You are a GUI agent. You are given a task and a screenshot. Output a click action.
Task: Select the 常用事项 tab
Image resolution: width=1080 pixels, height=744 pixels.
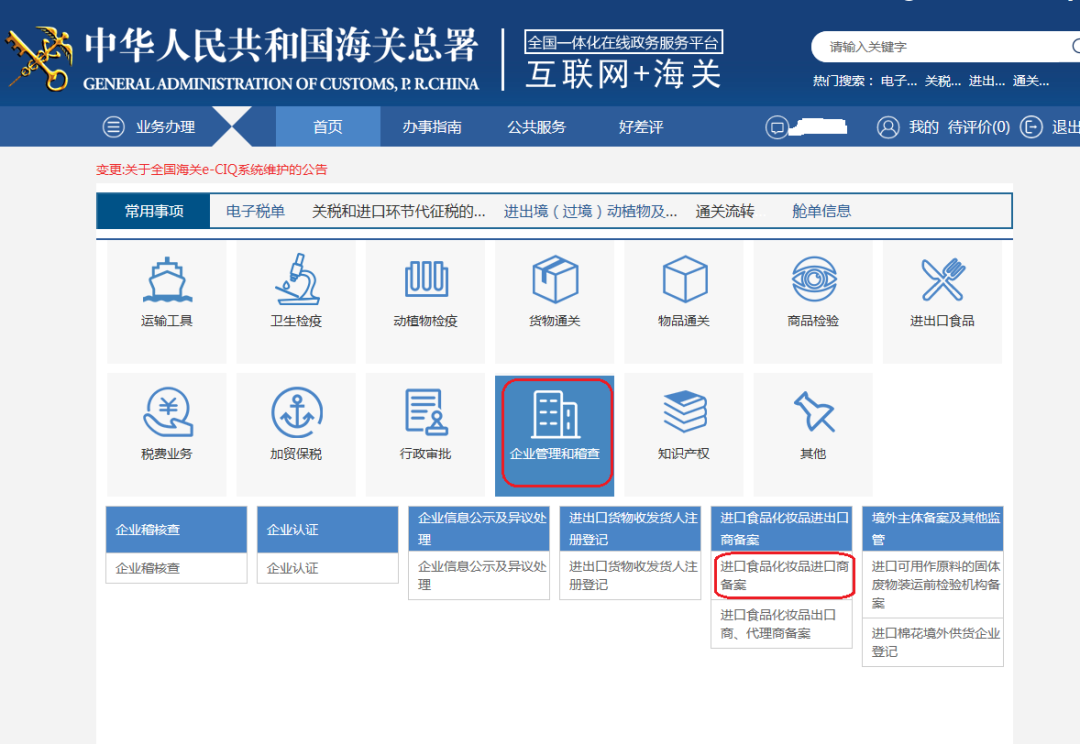(154, 211)
